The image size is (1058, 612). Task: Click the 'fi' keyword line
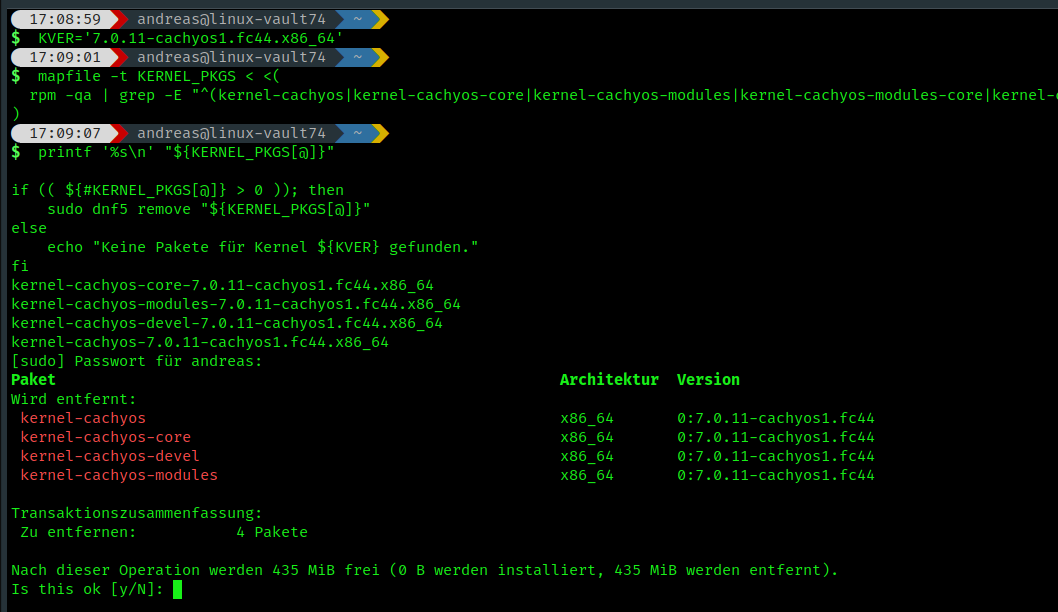click(20, 266)
